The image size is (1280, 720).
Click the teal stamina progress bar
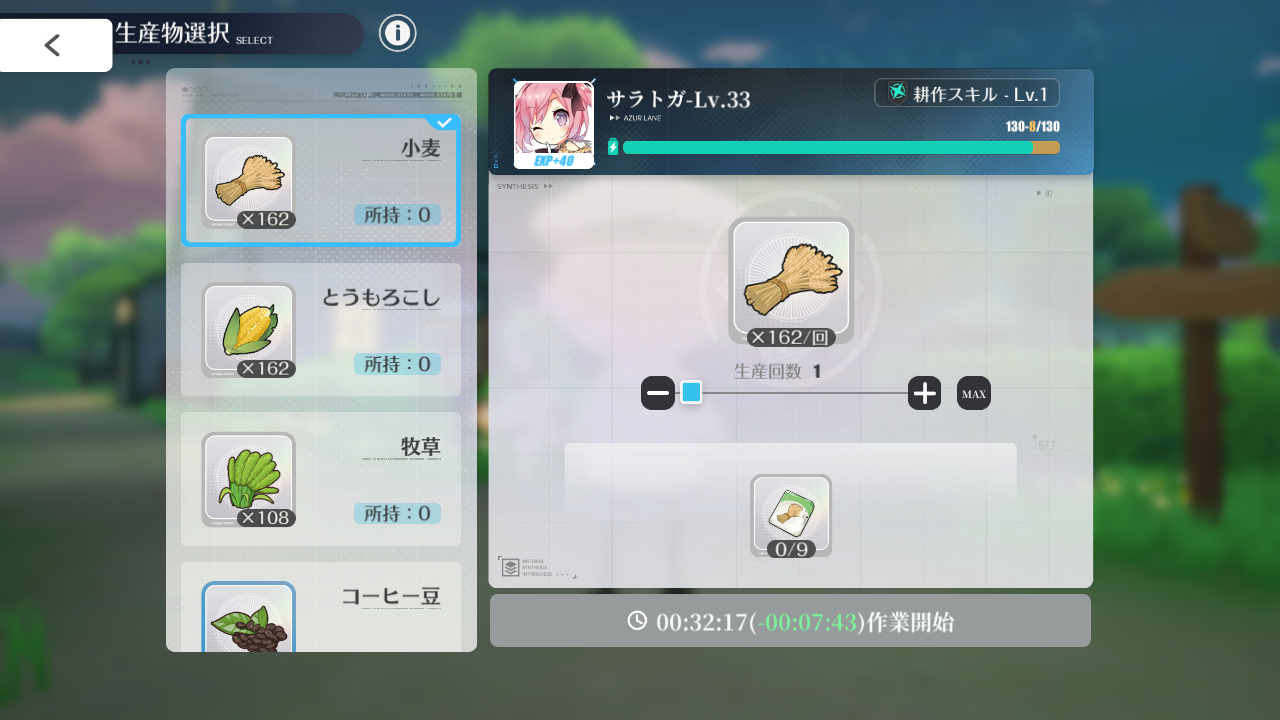pos(841,147)
